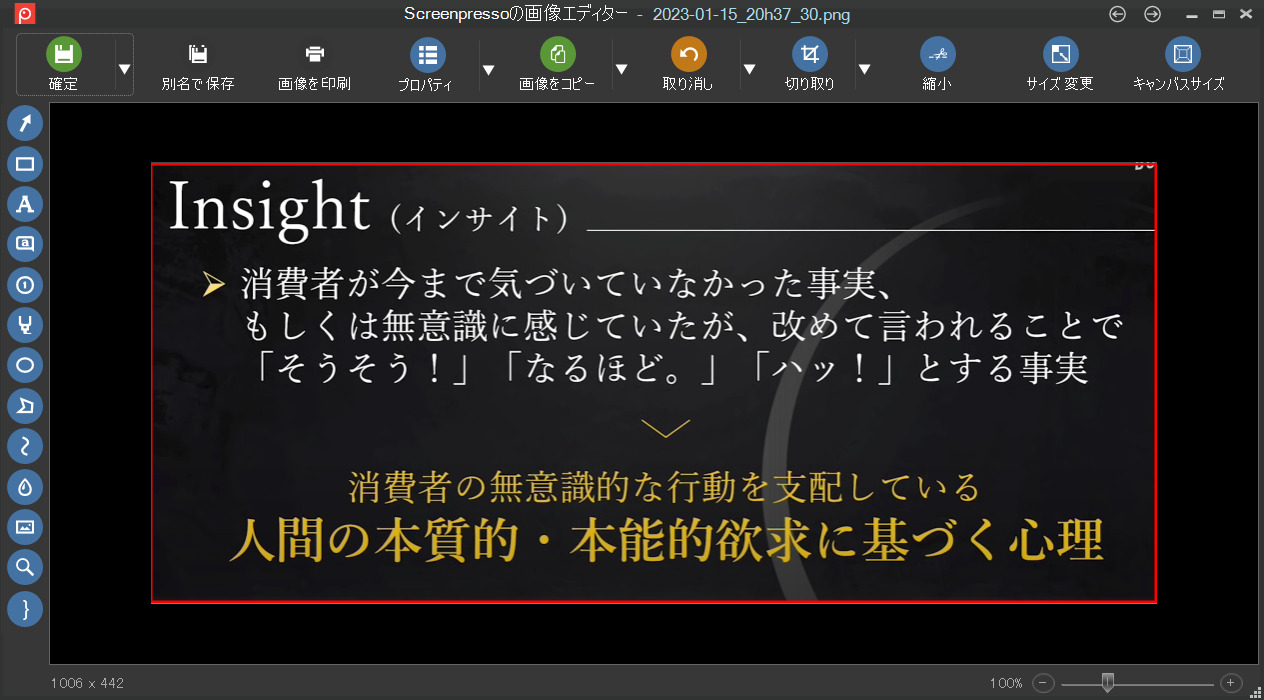This screenshot has width=1264, height=700.
Task: Click the 縮小 shrink button
Action: (937, 64)
